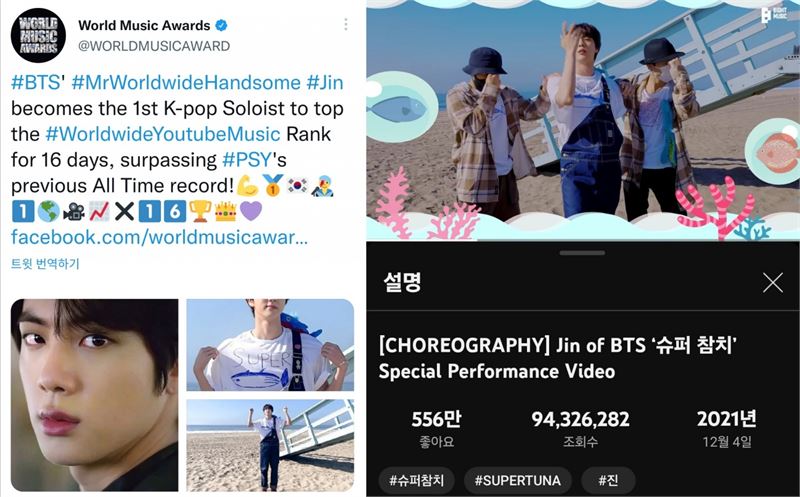
Task: Open the #BTS hashtag
Action: tap(36, 83)
